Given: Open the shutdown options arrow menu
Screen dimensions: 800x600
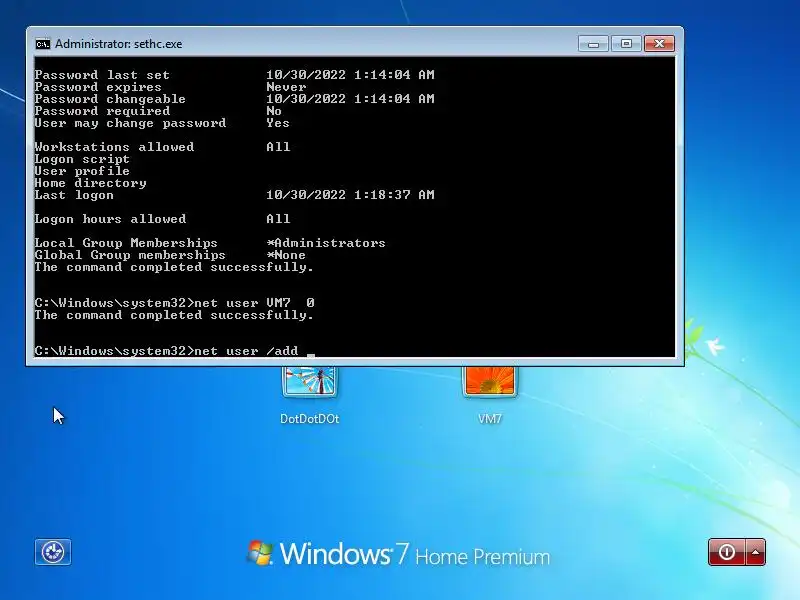Looking at the screenshot, I should pos(756,552).
